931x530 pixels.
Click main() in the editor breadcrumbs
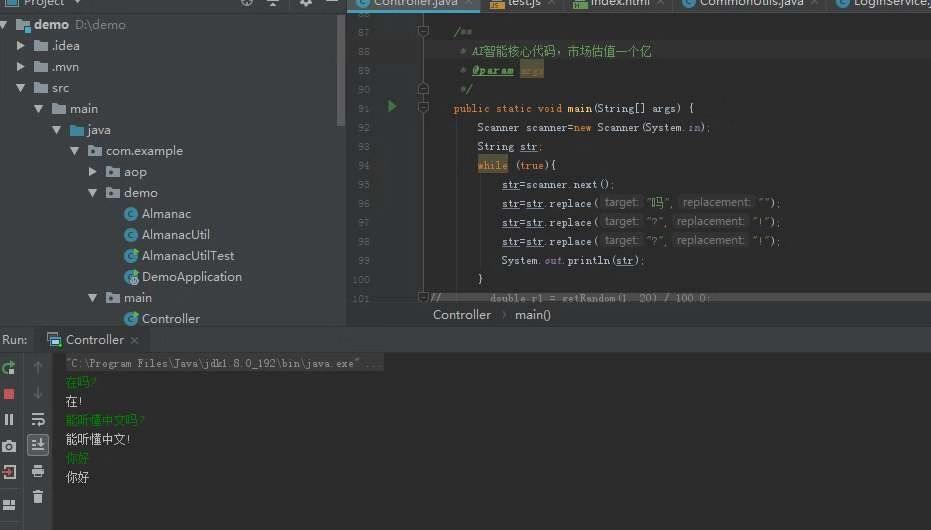coord(533,315)
